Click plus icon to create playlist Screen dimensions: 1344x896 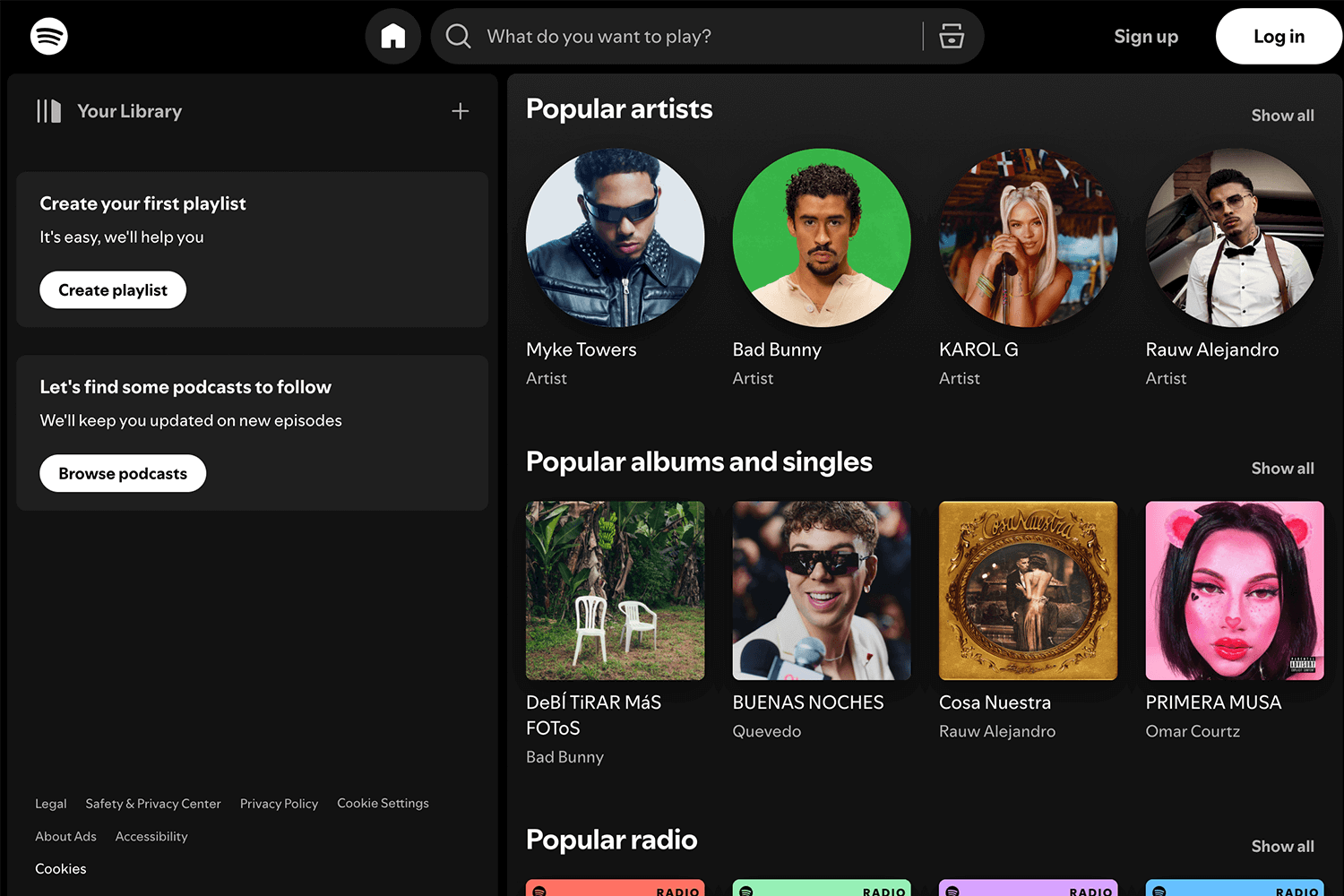[x=461, y=111]
